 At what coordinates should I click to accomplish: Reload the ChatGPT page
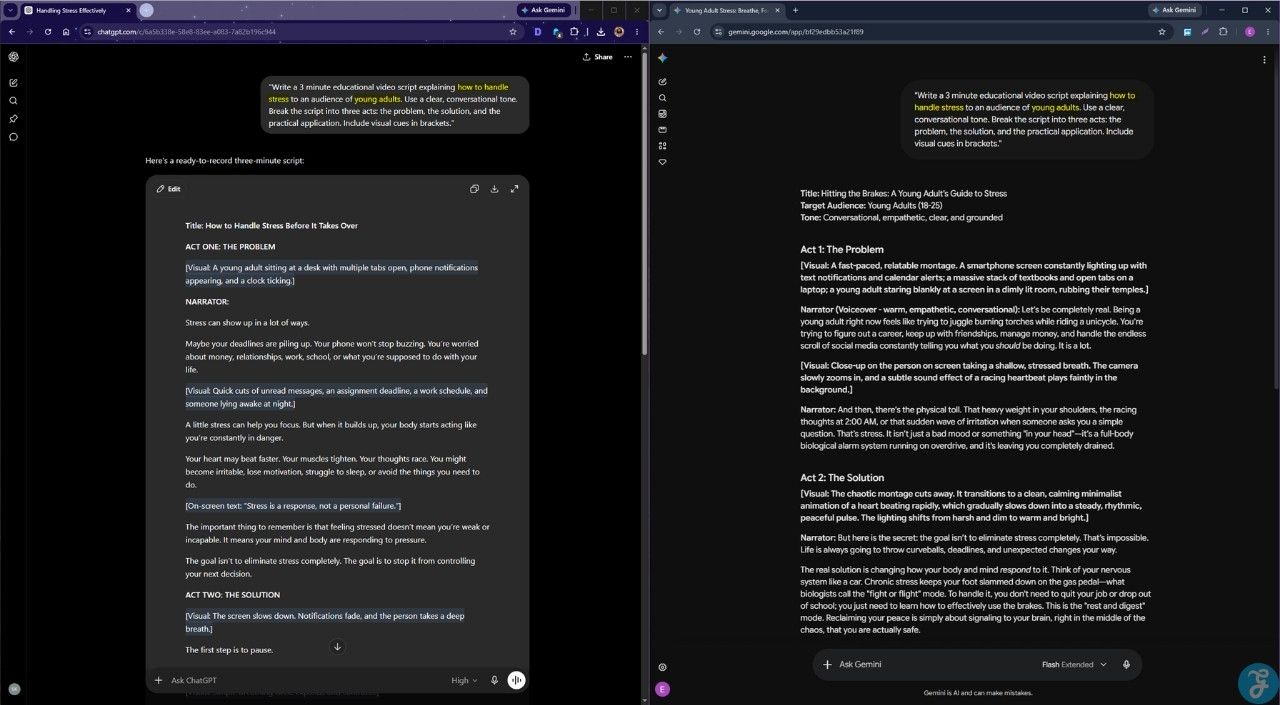(48, 32)
